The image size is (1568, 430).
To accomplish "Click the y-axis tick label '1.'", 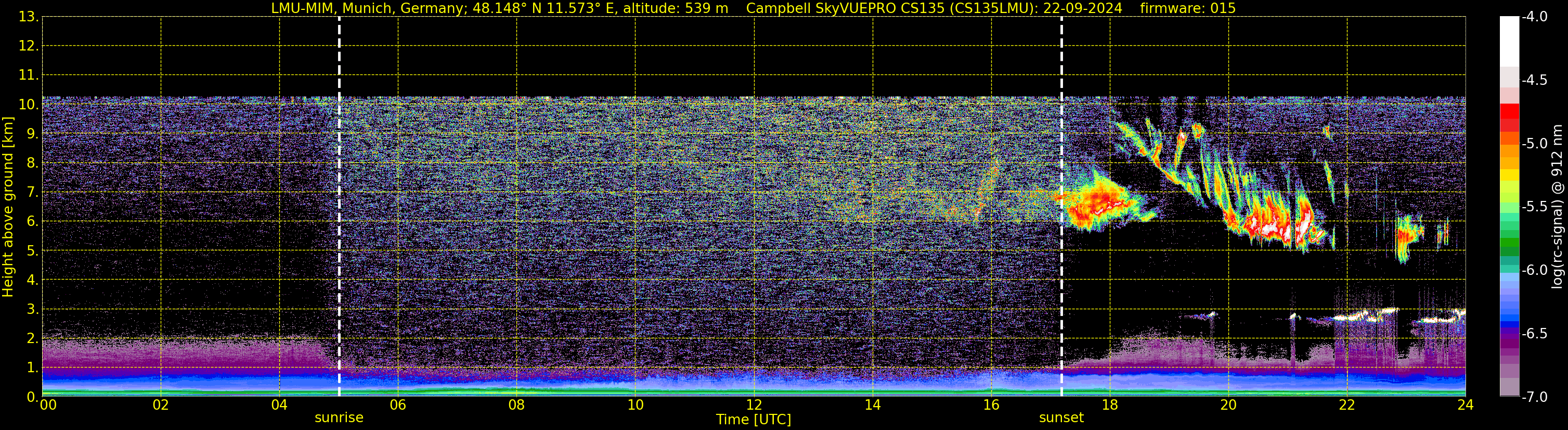I will click(32, 367).
